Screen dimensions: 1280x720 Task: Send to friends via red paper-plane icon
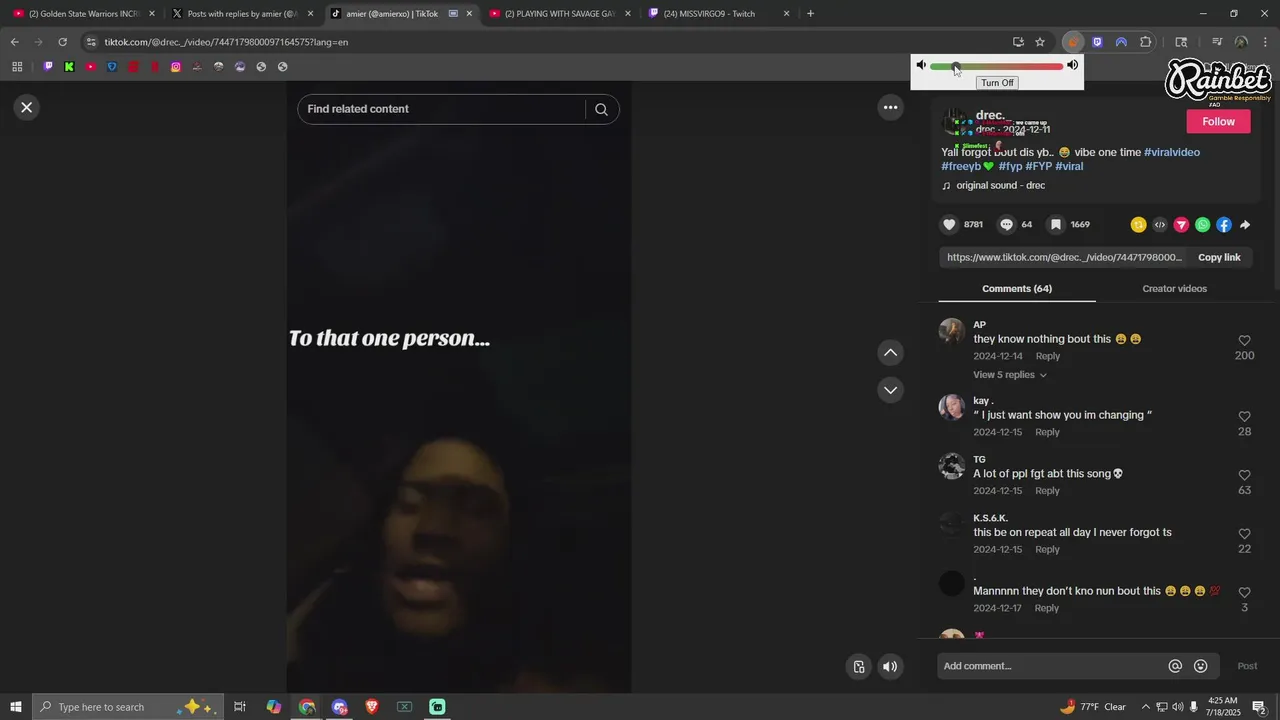[1181, 225]
